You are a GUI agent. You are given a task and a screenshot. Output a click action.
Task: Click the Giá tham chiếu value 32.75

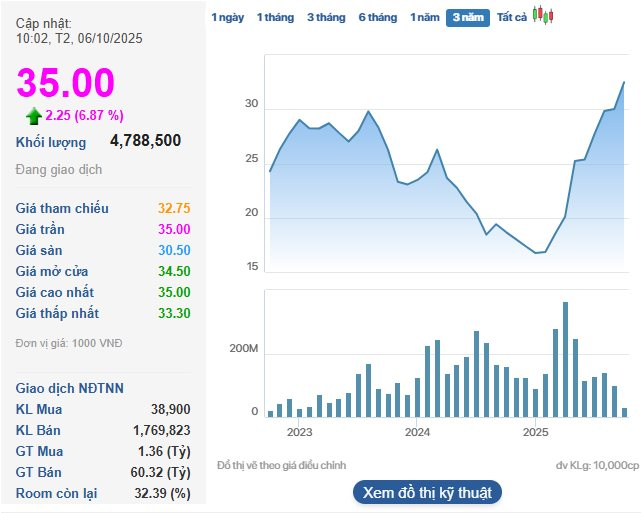coord(174,208)
